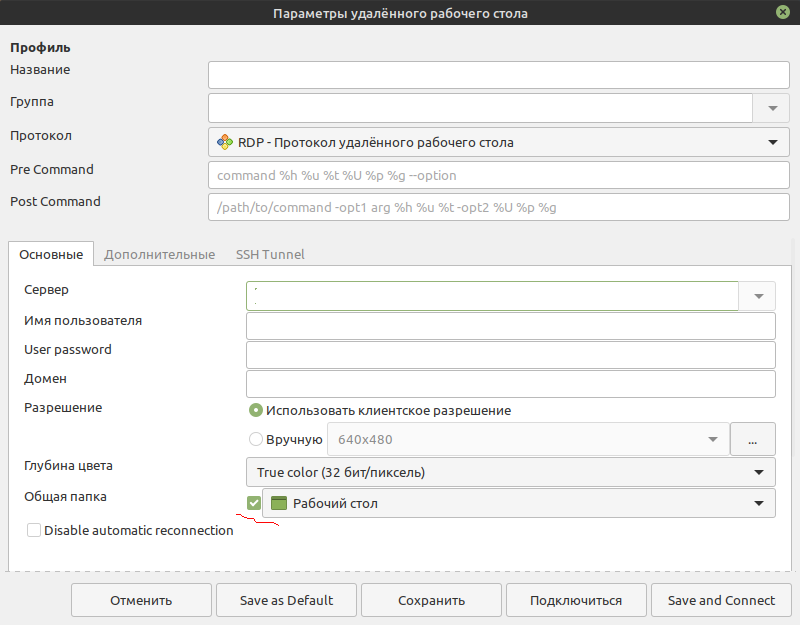
Task: Select Использовать клиентское разрешение radio option
Action: (x=256, y=410)
